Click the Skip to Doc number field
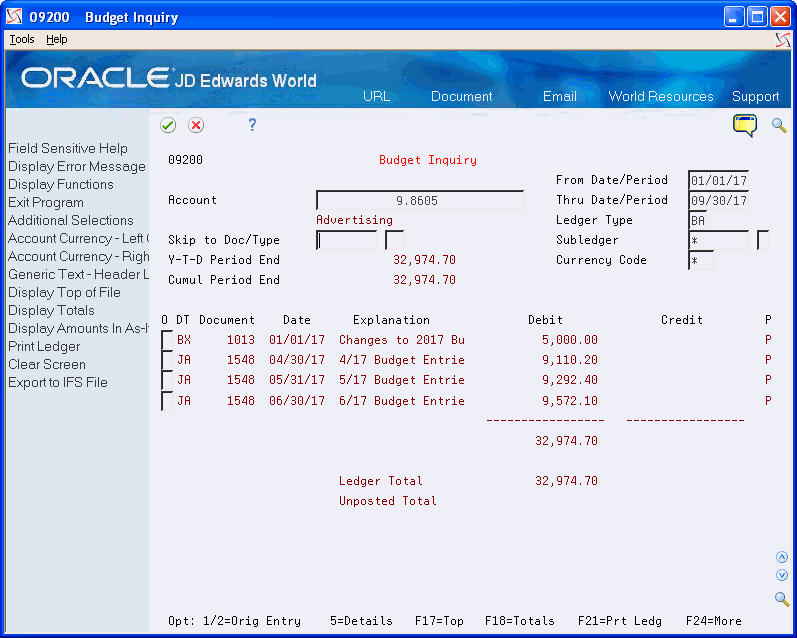The height and width of the screenshot is (638, 797). [346, 240]
